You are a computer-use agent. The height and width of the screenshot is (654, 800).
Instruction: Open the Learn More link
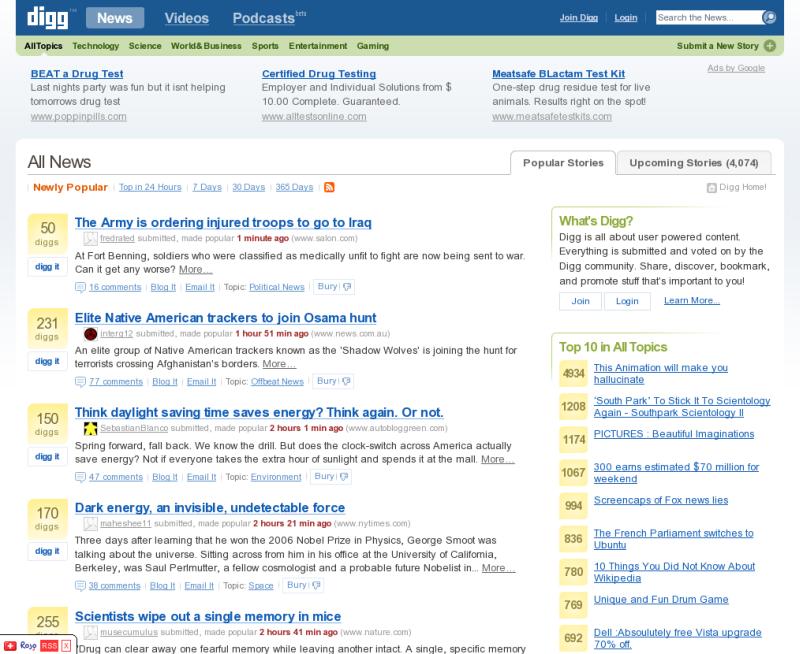(x=692, y=300)
